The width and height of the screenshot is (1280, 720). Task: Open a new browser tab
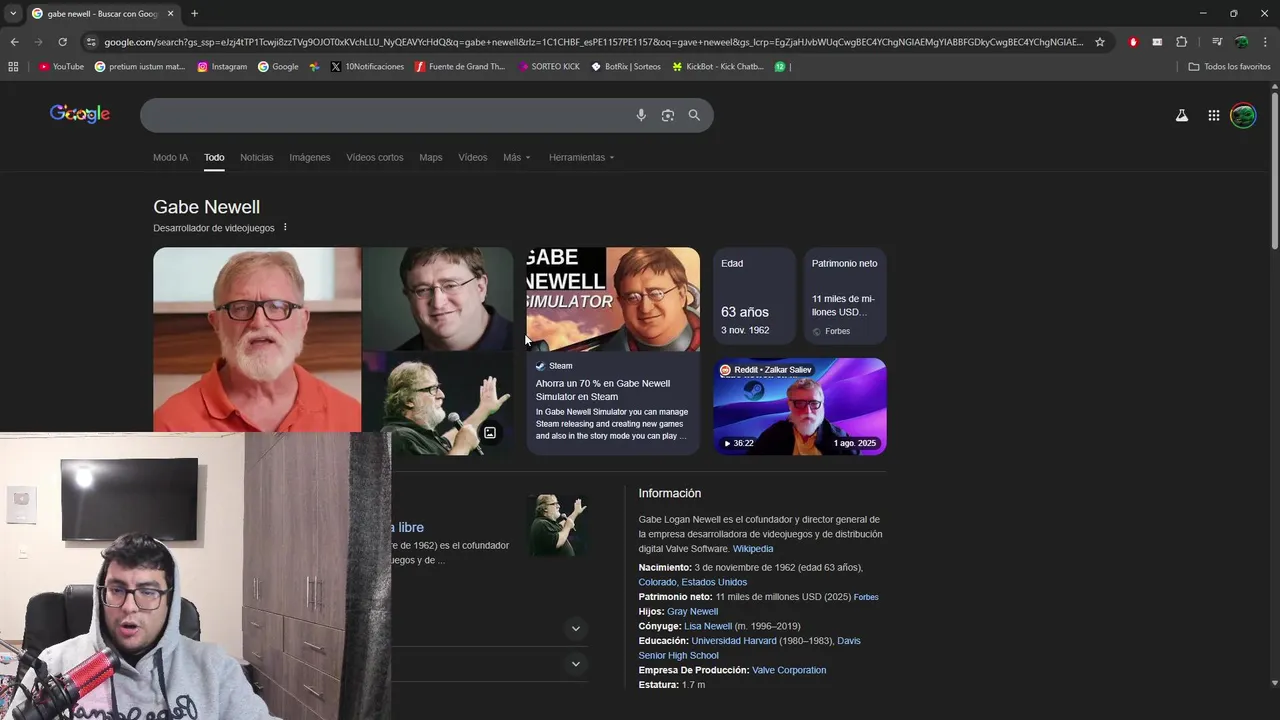[x=195, y=13]
